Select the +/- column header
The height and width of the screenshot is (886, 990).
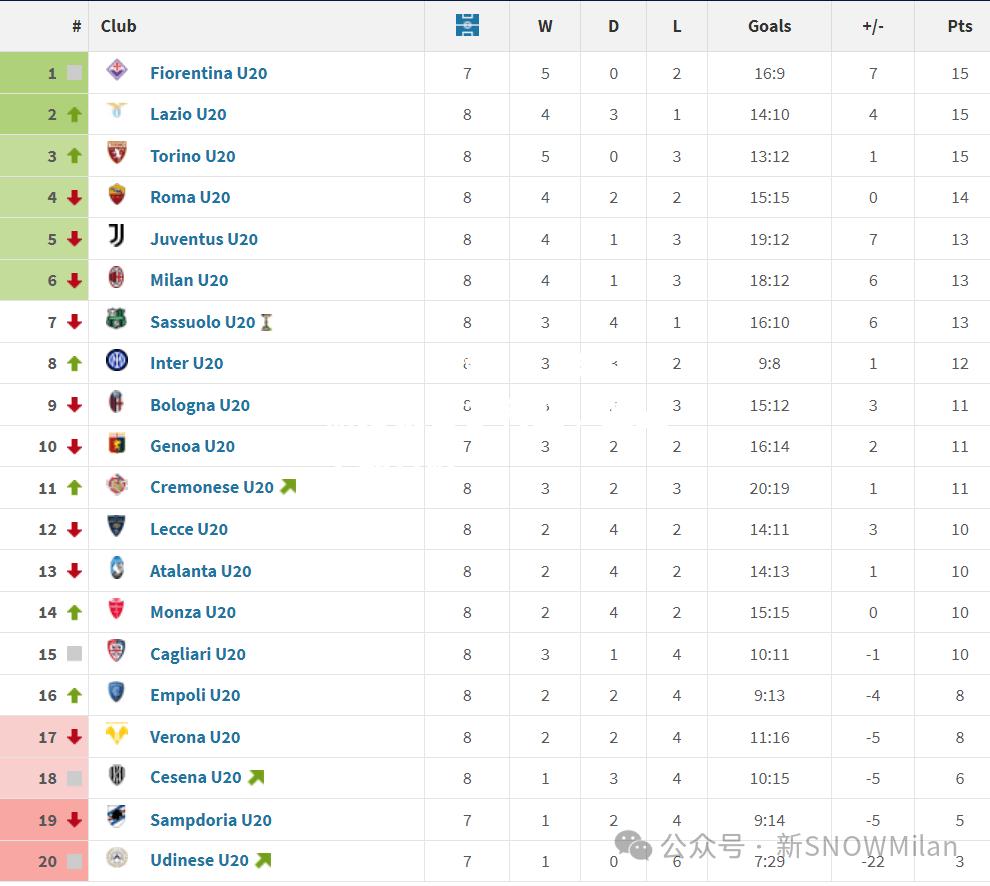873,26
